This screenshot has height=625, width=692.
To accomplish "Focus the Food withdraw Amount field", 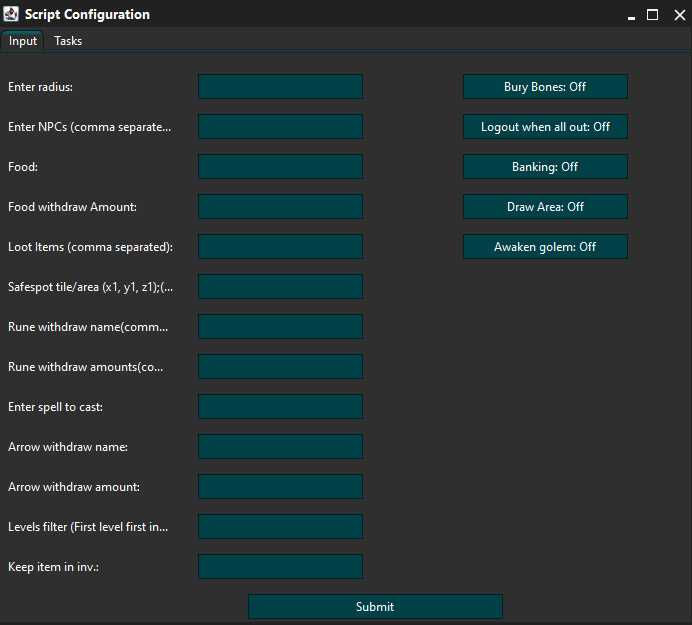I will [280, 207].
